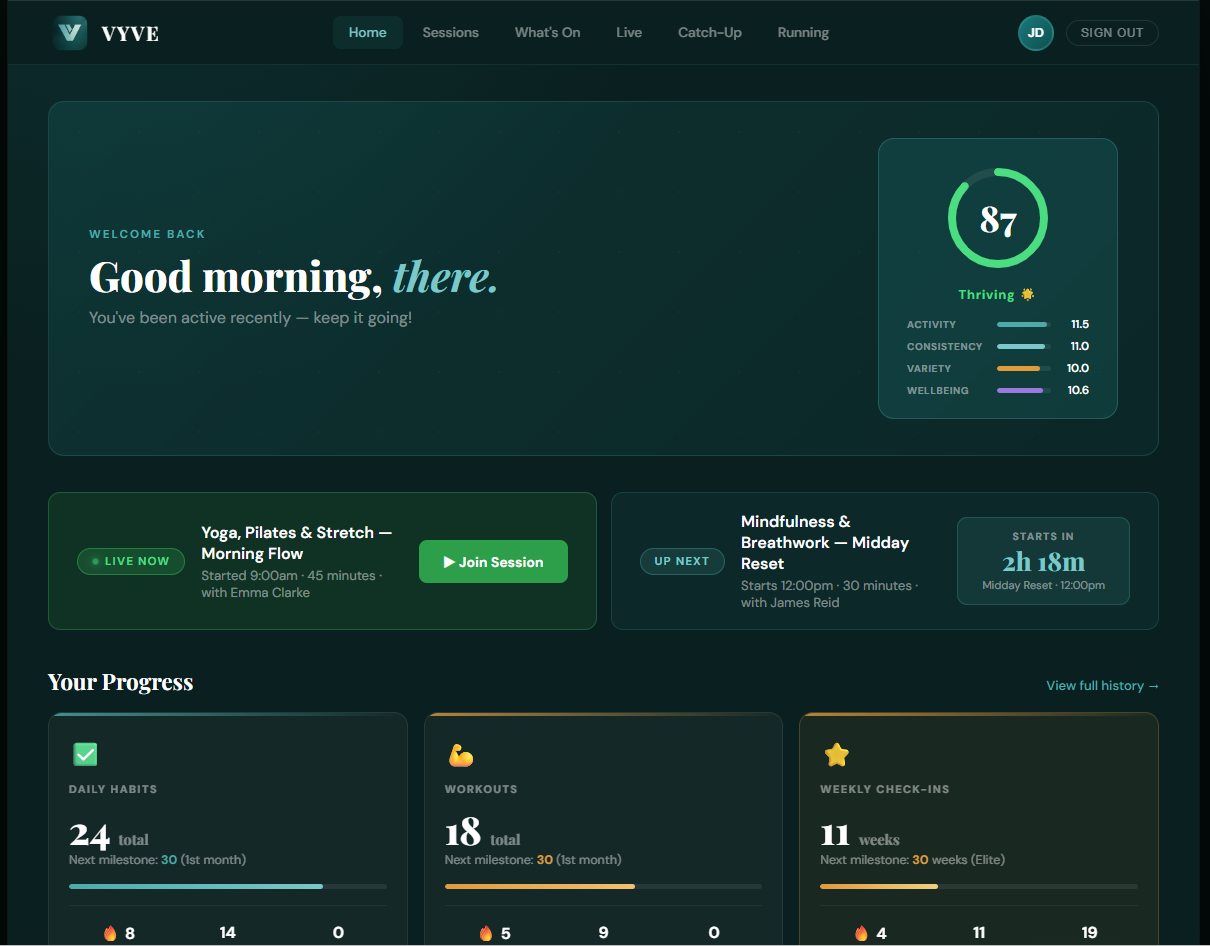Screen dimensions: 1210x946
Task: Click the Consistency value 11.0
Action: point(1079,347)
